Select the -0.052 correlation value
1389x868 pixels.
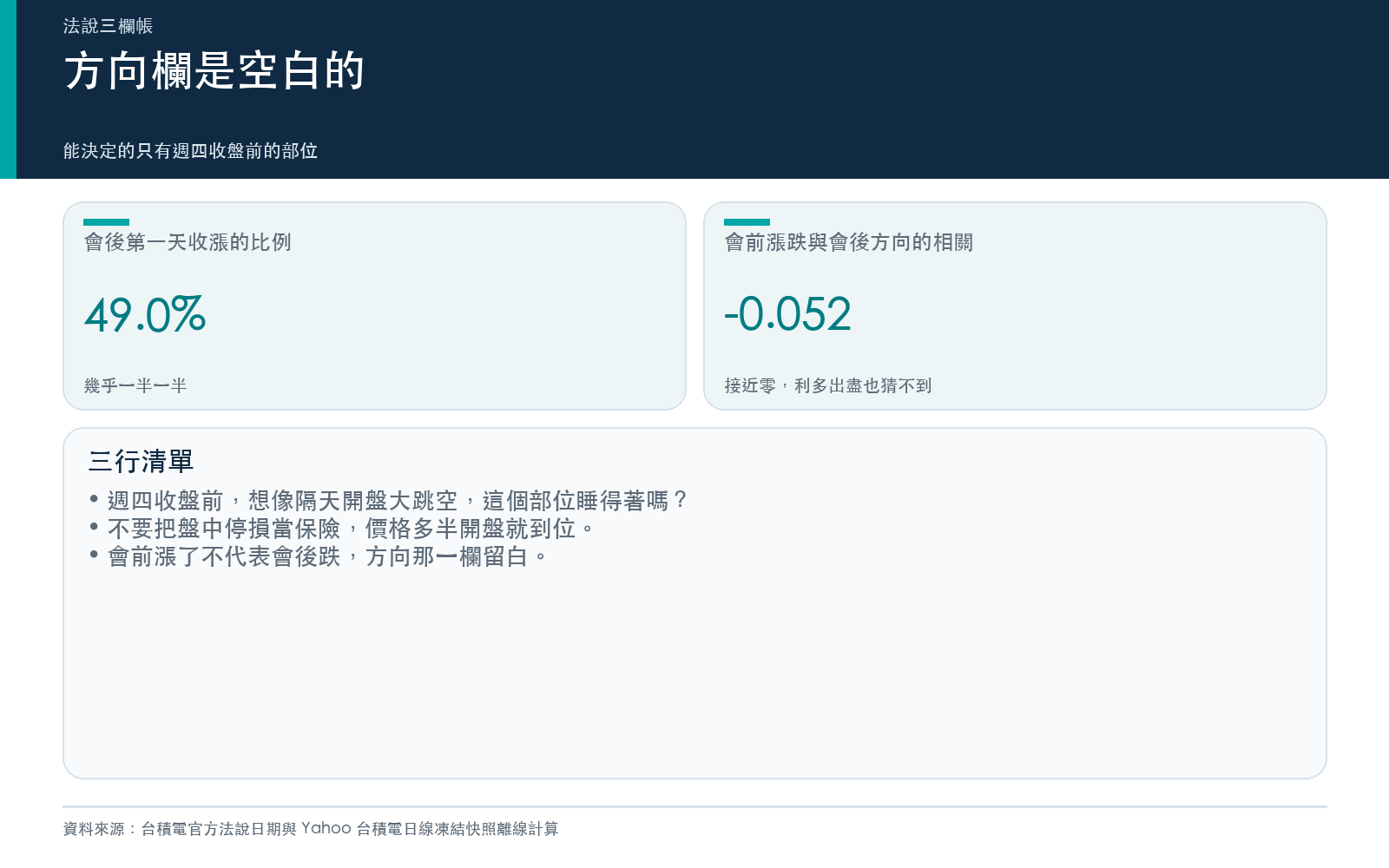pos(787,314)
